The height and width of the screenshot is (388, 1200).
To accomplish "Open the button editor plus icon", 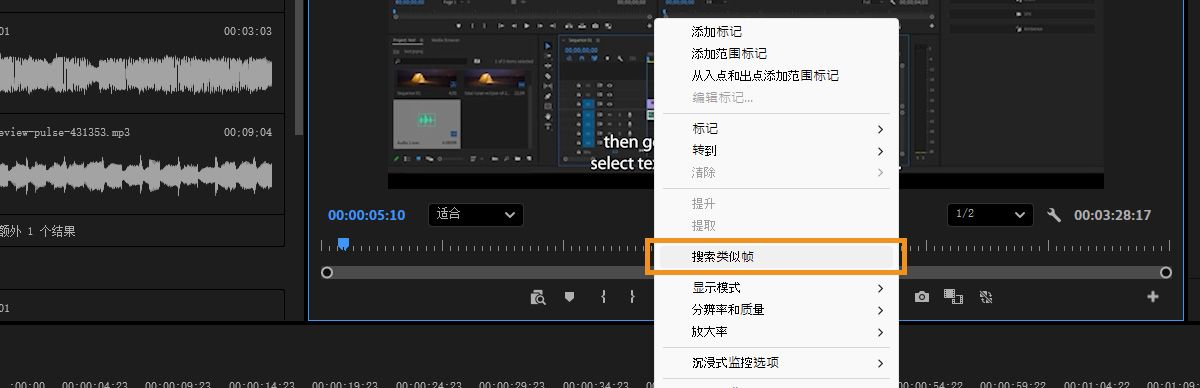I will 1153,297.
